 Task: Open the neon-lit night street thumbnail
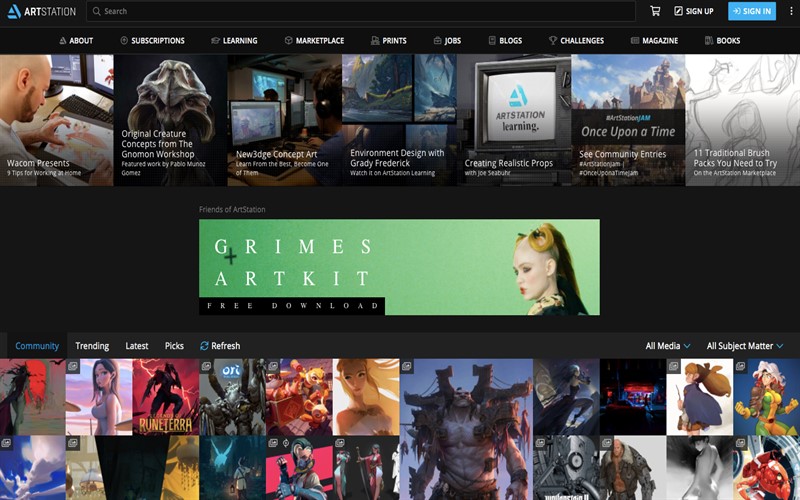pos(633,397)
